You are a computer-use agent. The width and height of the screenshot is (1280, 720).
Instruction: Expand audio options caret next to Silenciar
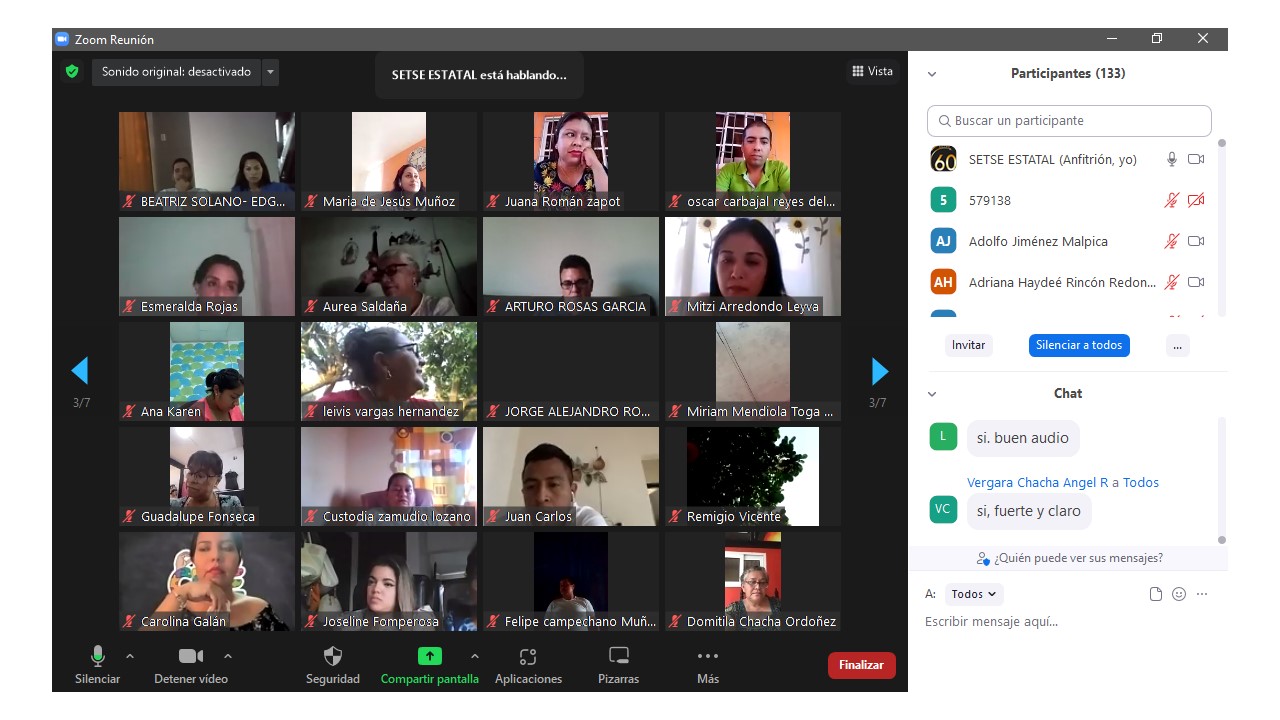click(129, 656)
